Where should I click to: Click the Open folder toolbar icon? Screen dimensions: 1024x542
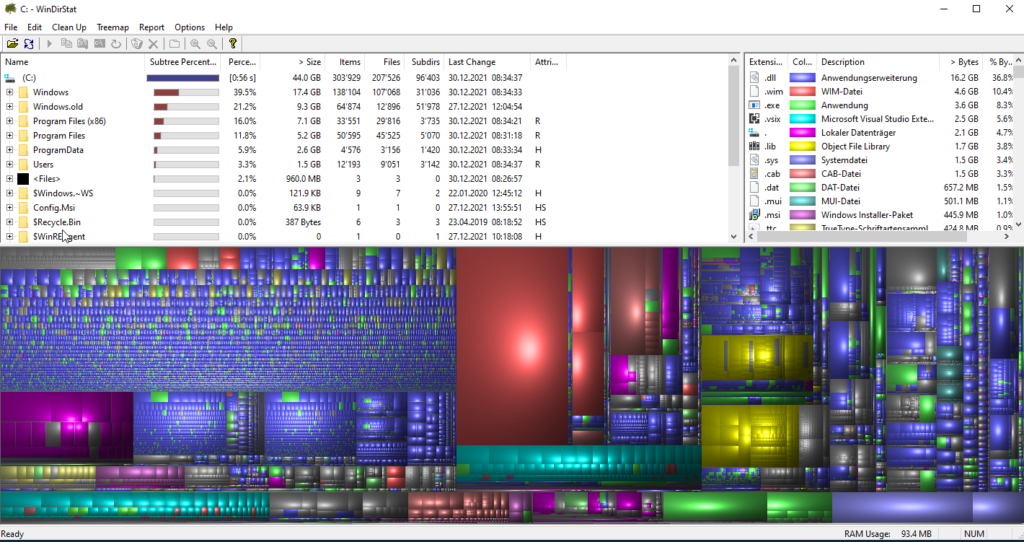click(x=12, y=44)
